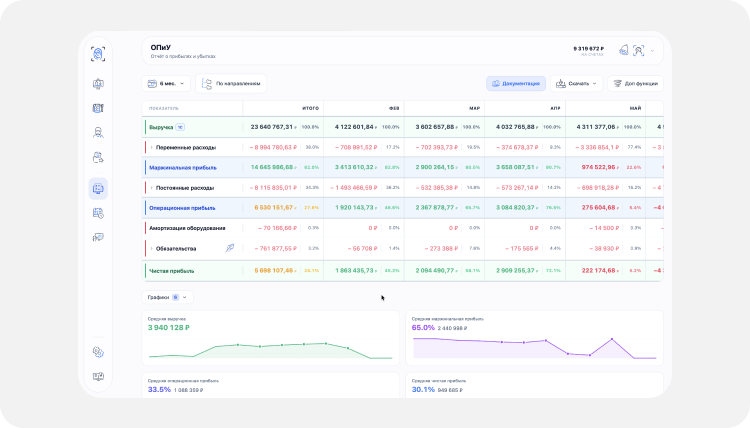Open the presentation chart sidebar icon

coord(98,238)
